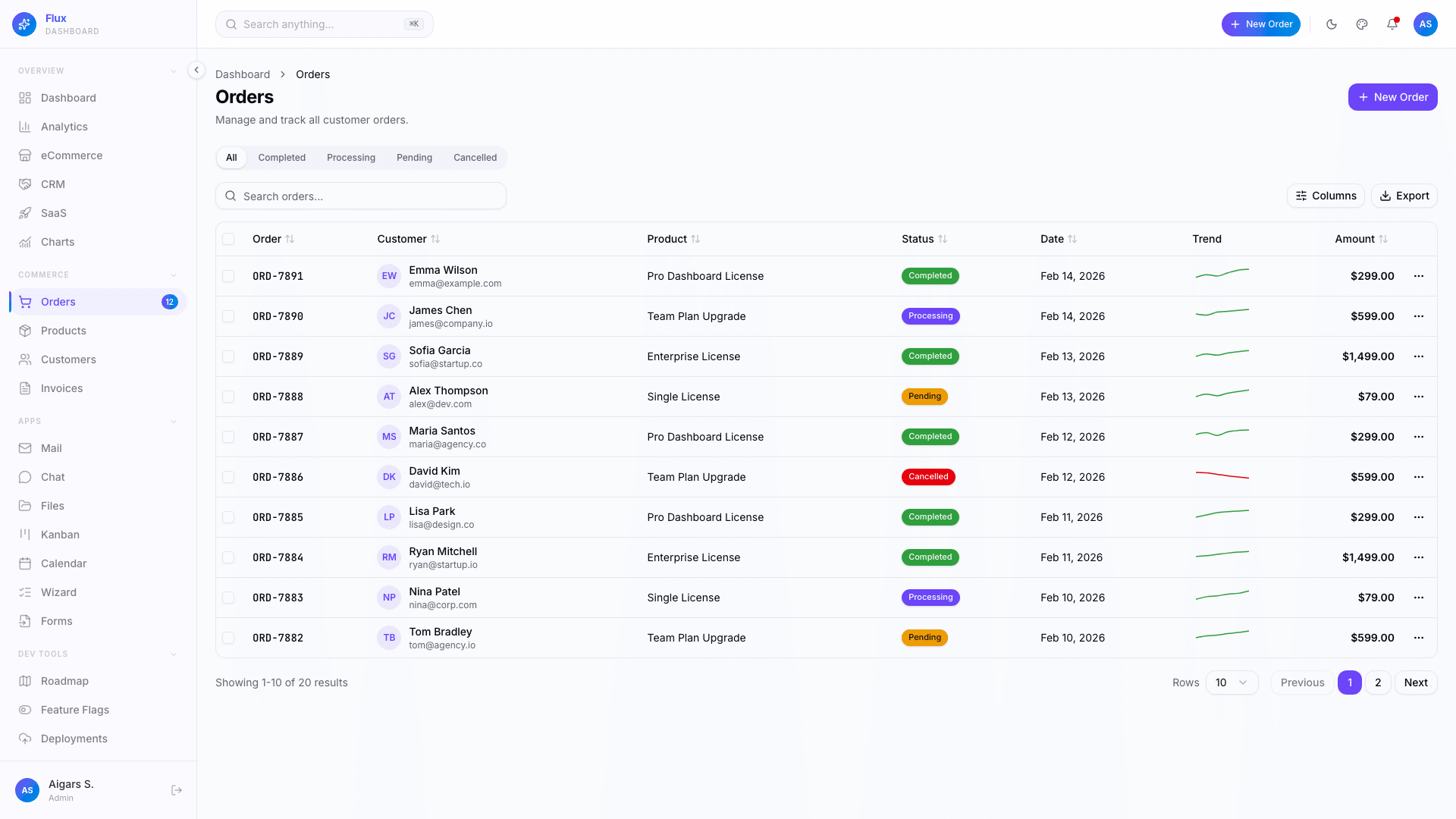Open the theme palette picker
Viewport: 1456px width, 819px height.
[x=1361, y=24]
